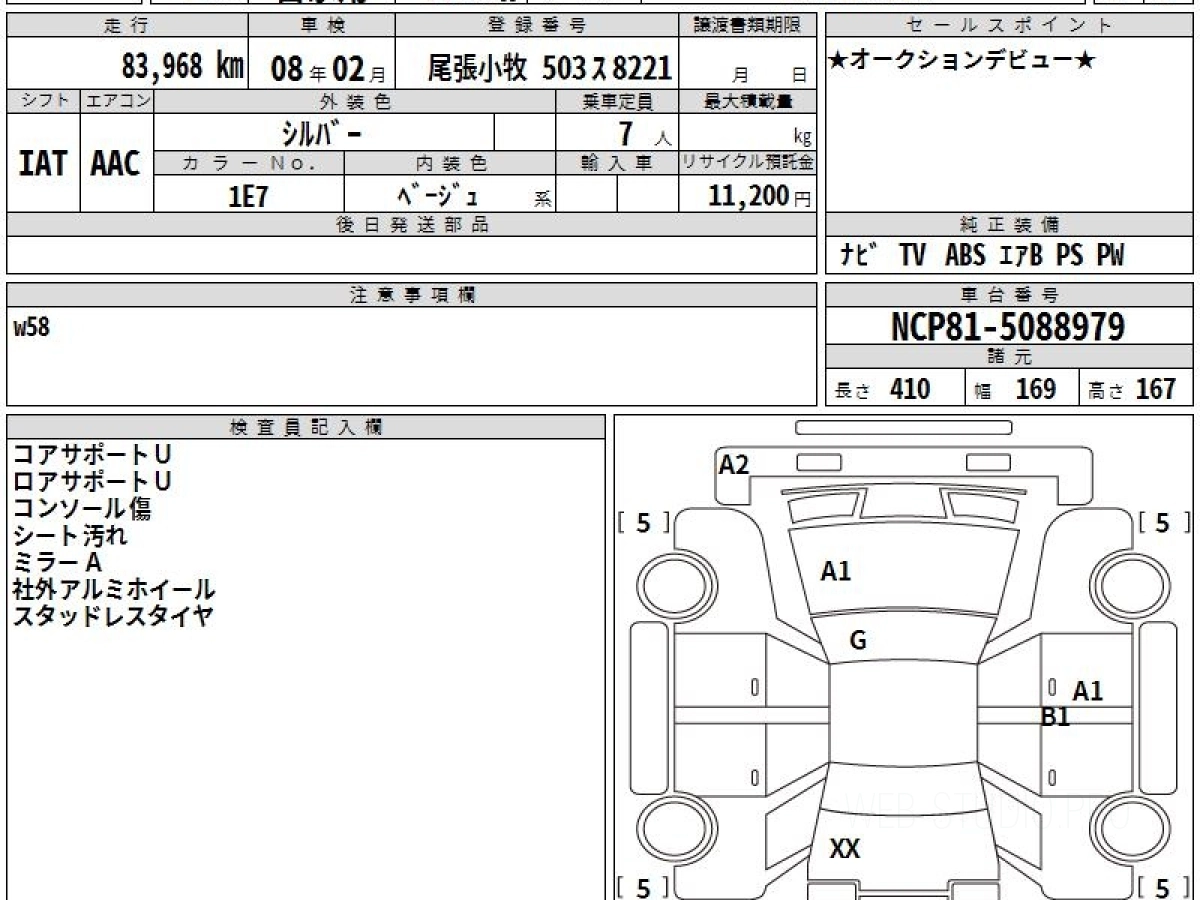Click the ★オークションデビュー★ sales point
The height and width of the screenshot is (900, 1200).
click(962, 62)
